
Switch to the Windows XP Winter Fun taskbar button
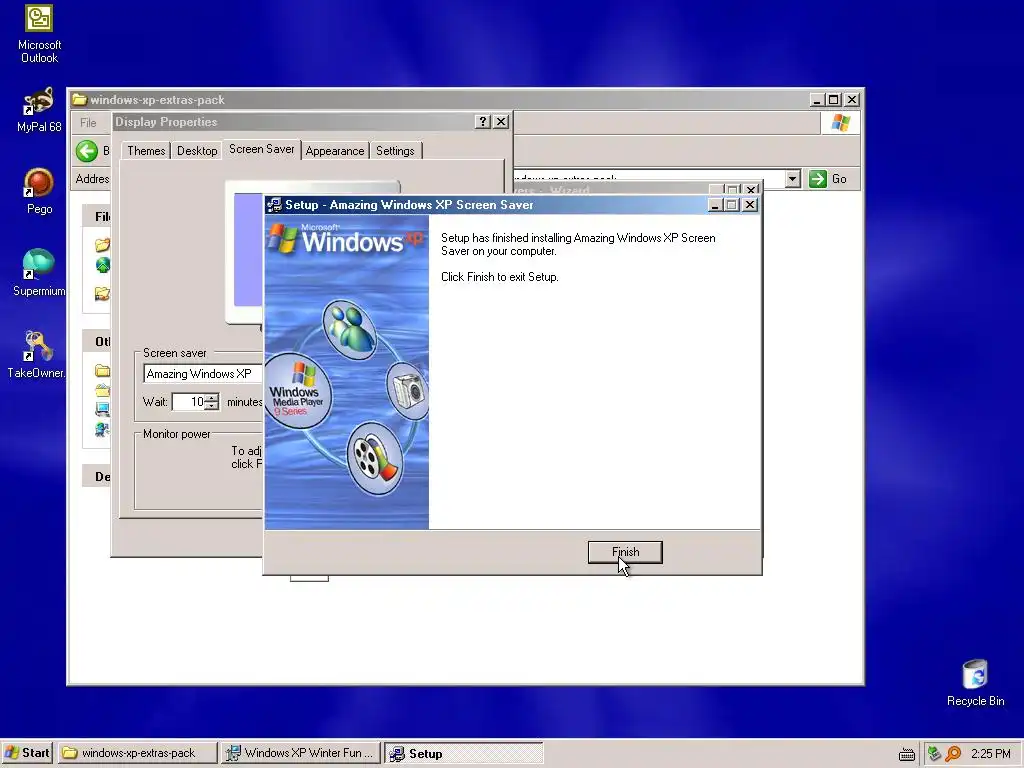[x=300, y=753]
